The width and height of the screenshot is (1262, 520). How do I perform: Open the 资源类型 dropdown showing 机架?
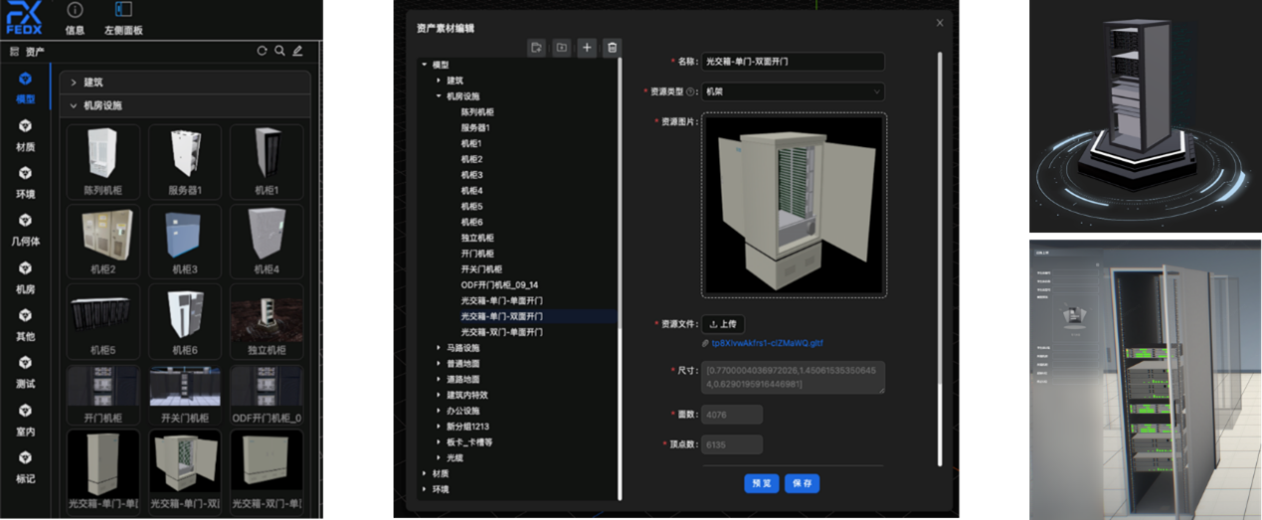(x=792, y=92)
